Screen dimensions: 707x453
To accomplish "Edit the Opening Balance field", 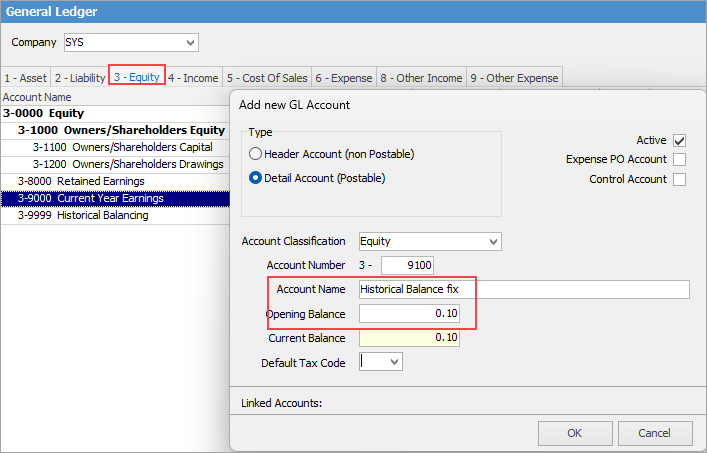I will pyautogui.click(x=409, y=314).
